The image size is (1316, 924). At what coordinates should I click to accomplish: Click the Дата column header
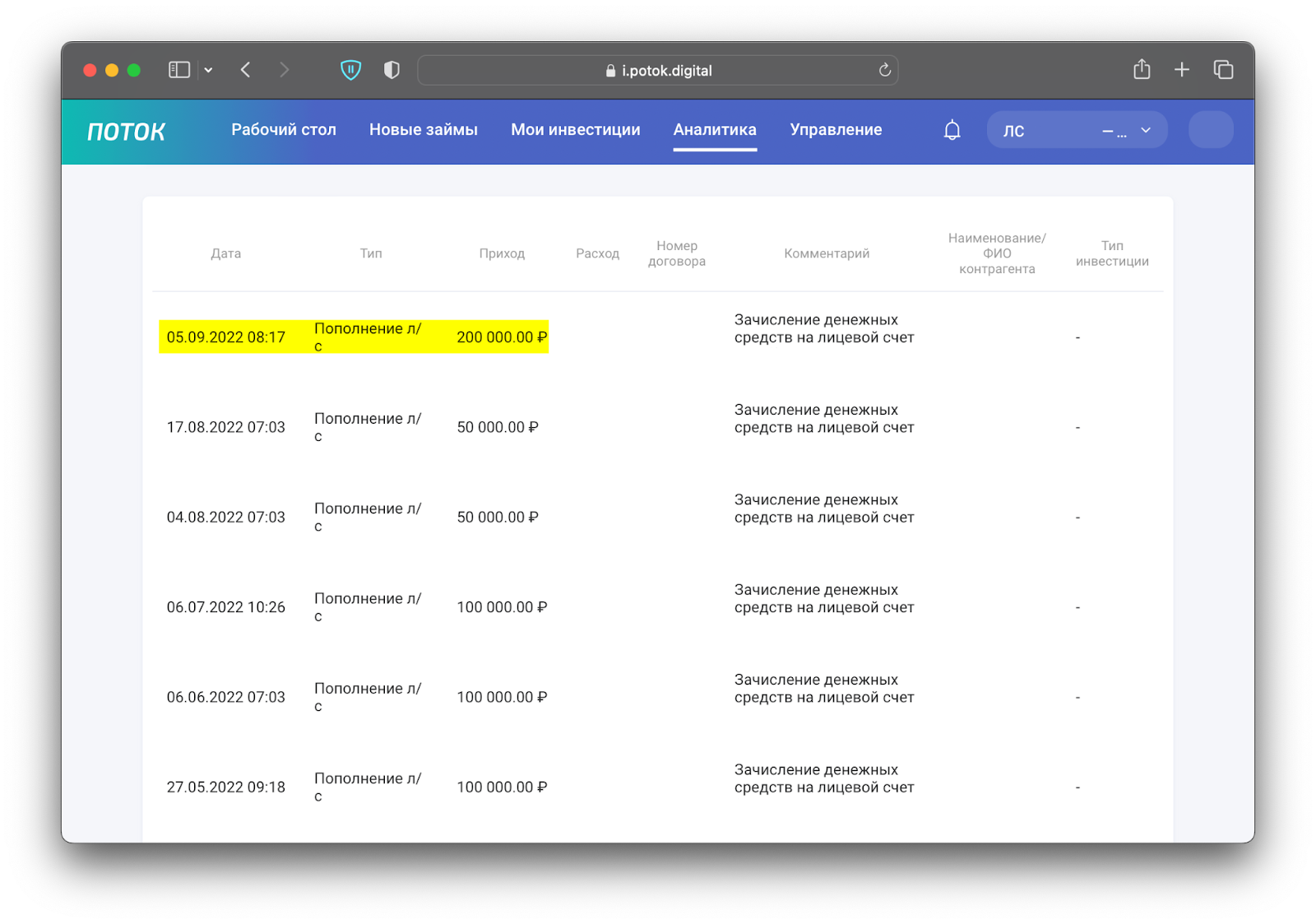tap(226, 253)
